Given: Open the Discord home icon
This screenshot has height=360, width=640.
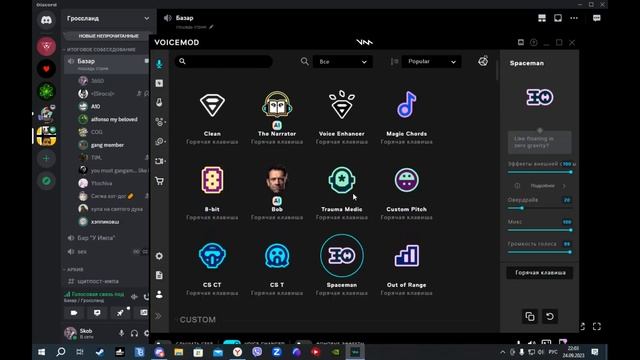Looking at the screenshot, I should point(46,20).
